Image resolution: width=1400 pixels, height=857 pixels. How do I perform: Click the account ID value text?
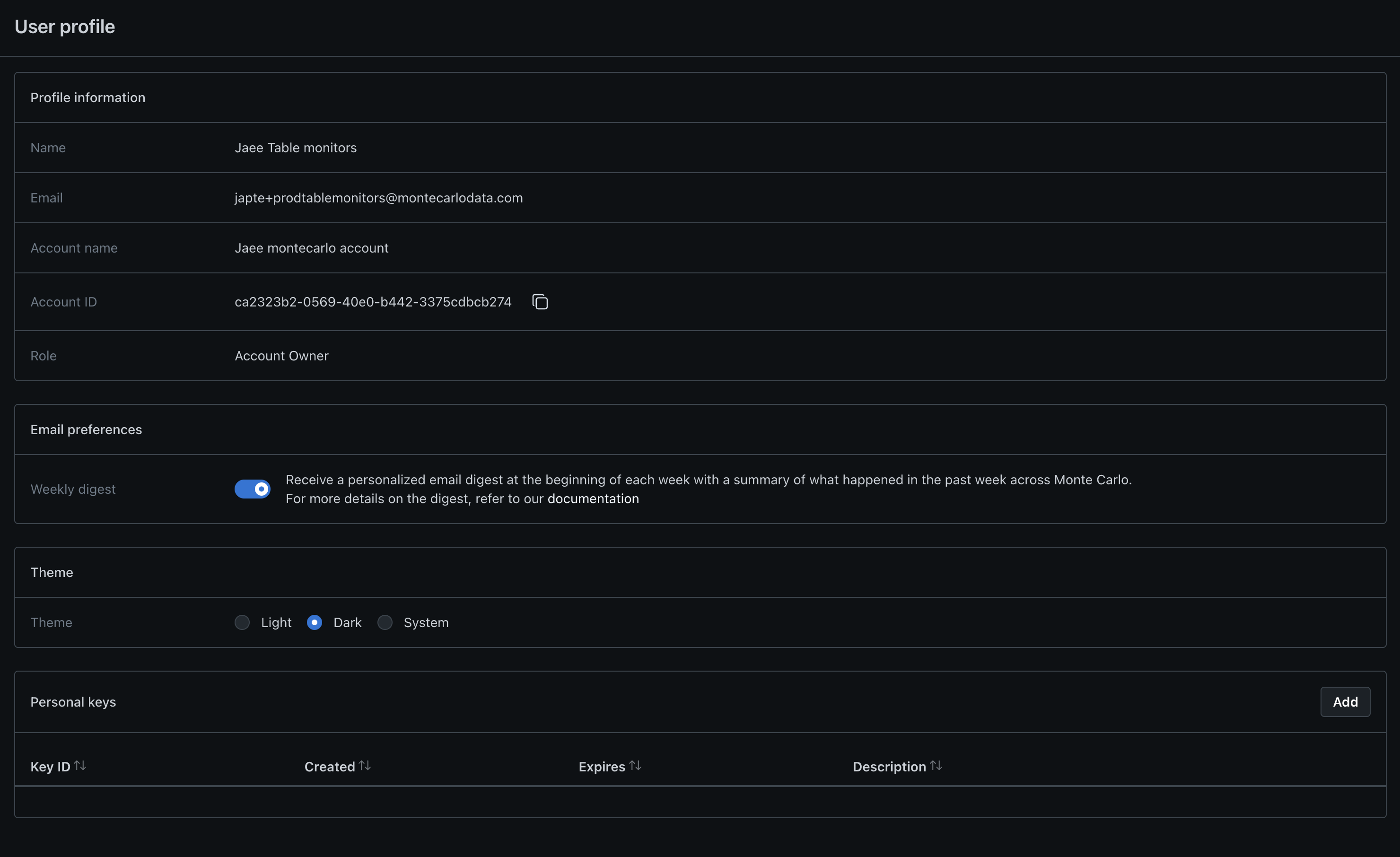373,302
